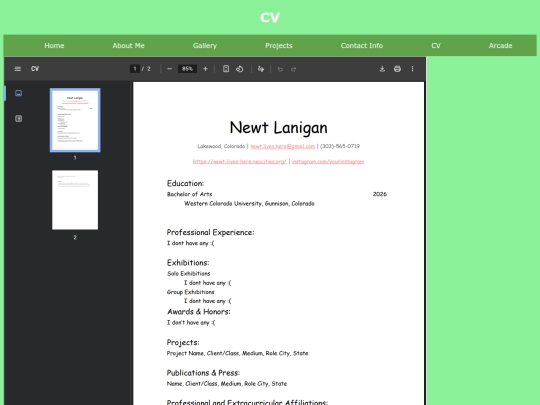Click the fit to page icon
The width and height of the screenshot is (540, 405).
click(x=226, y=69)
